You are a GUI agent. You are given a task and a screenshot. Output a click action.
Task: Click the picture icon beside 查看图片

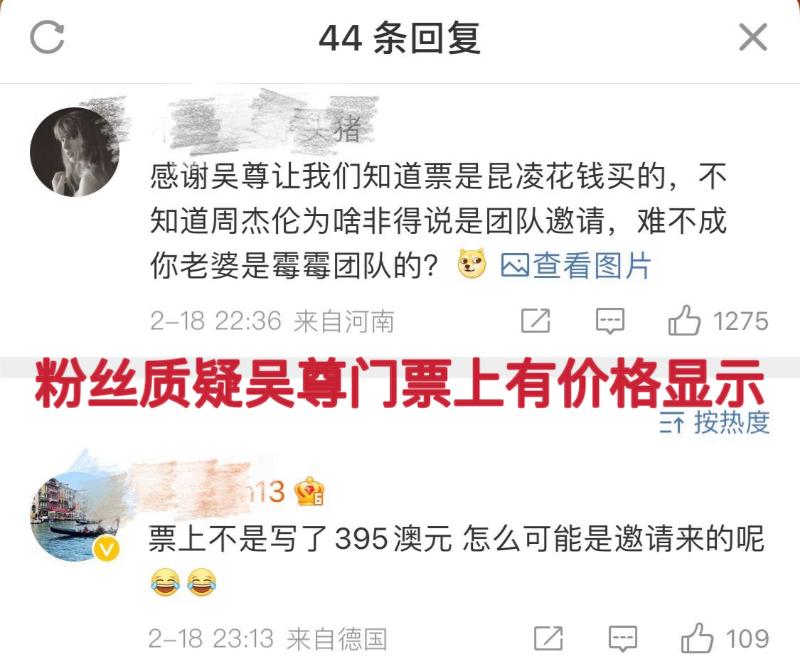[x=515, y=266]
